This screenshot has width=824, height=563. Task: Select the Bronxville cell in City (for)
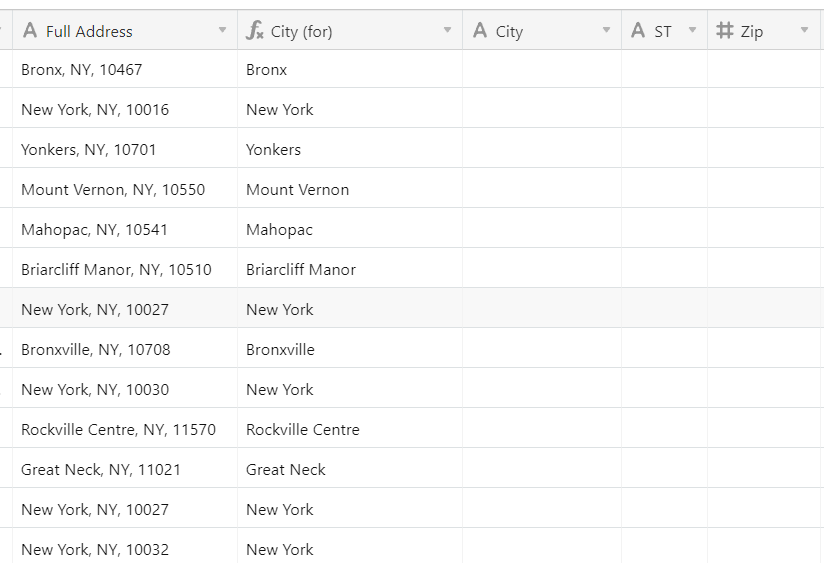(x=350, y=349)
